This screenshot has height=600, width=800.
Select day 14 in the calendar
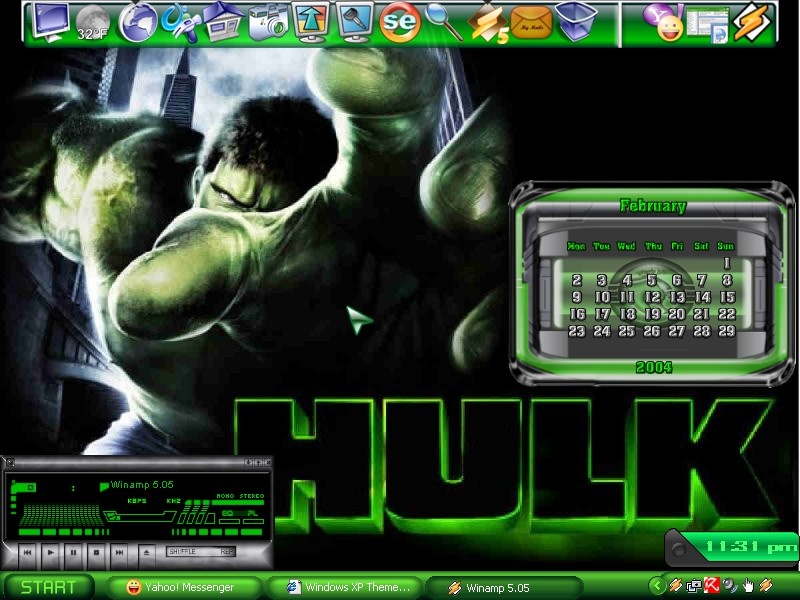tap(703, 297)
